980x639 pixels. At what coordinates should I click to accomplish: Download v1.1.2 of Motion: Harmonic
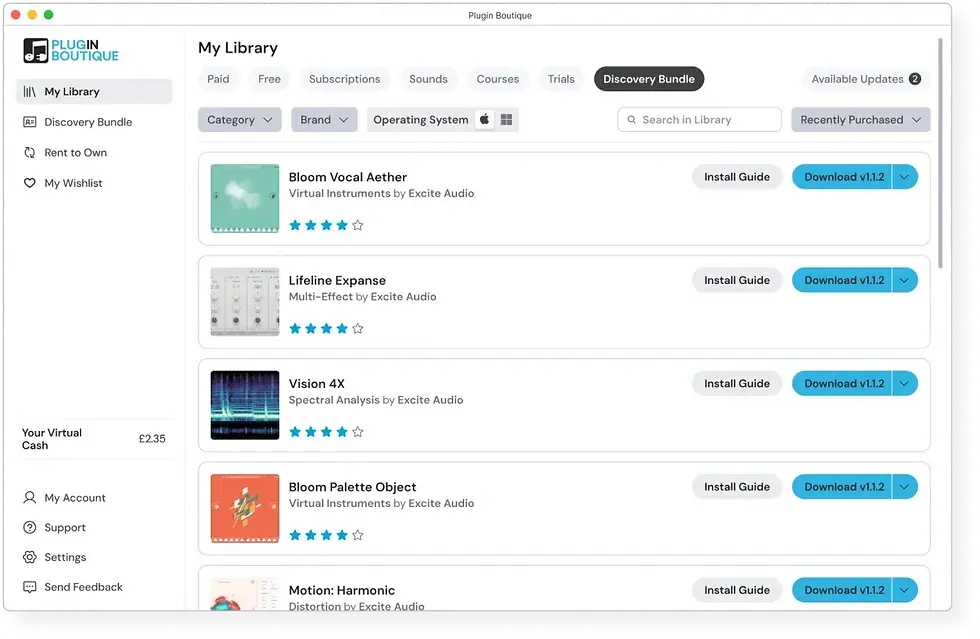click(x=842, y=590)
